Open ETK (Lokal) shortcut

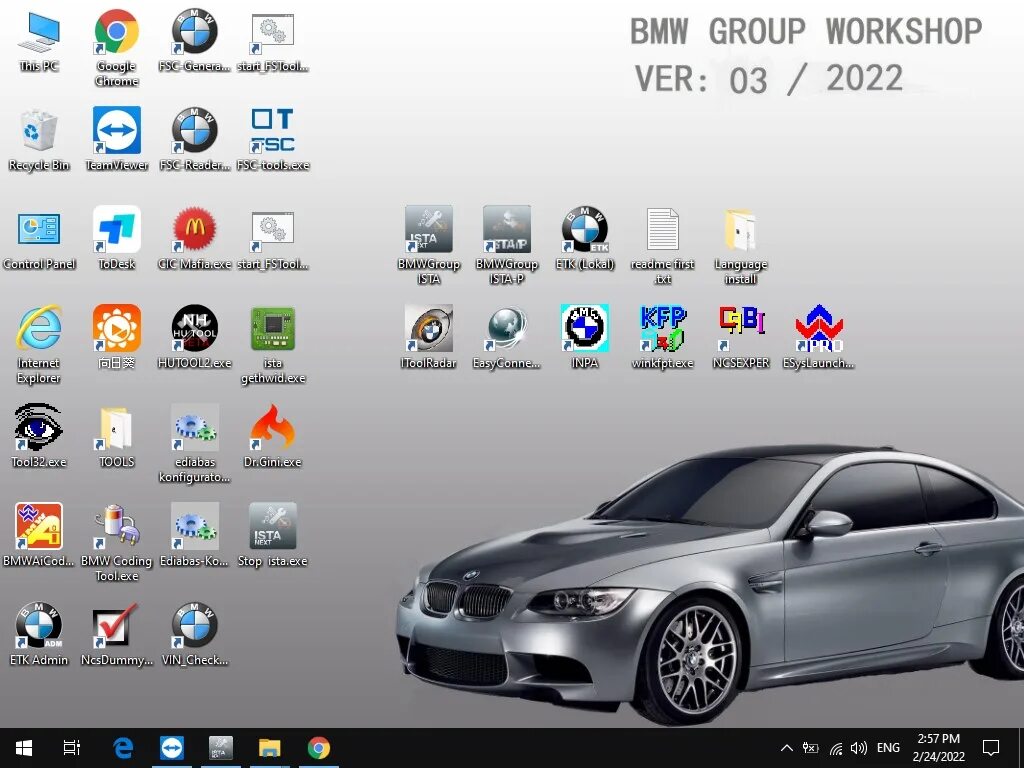tap(585, 238)
